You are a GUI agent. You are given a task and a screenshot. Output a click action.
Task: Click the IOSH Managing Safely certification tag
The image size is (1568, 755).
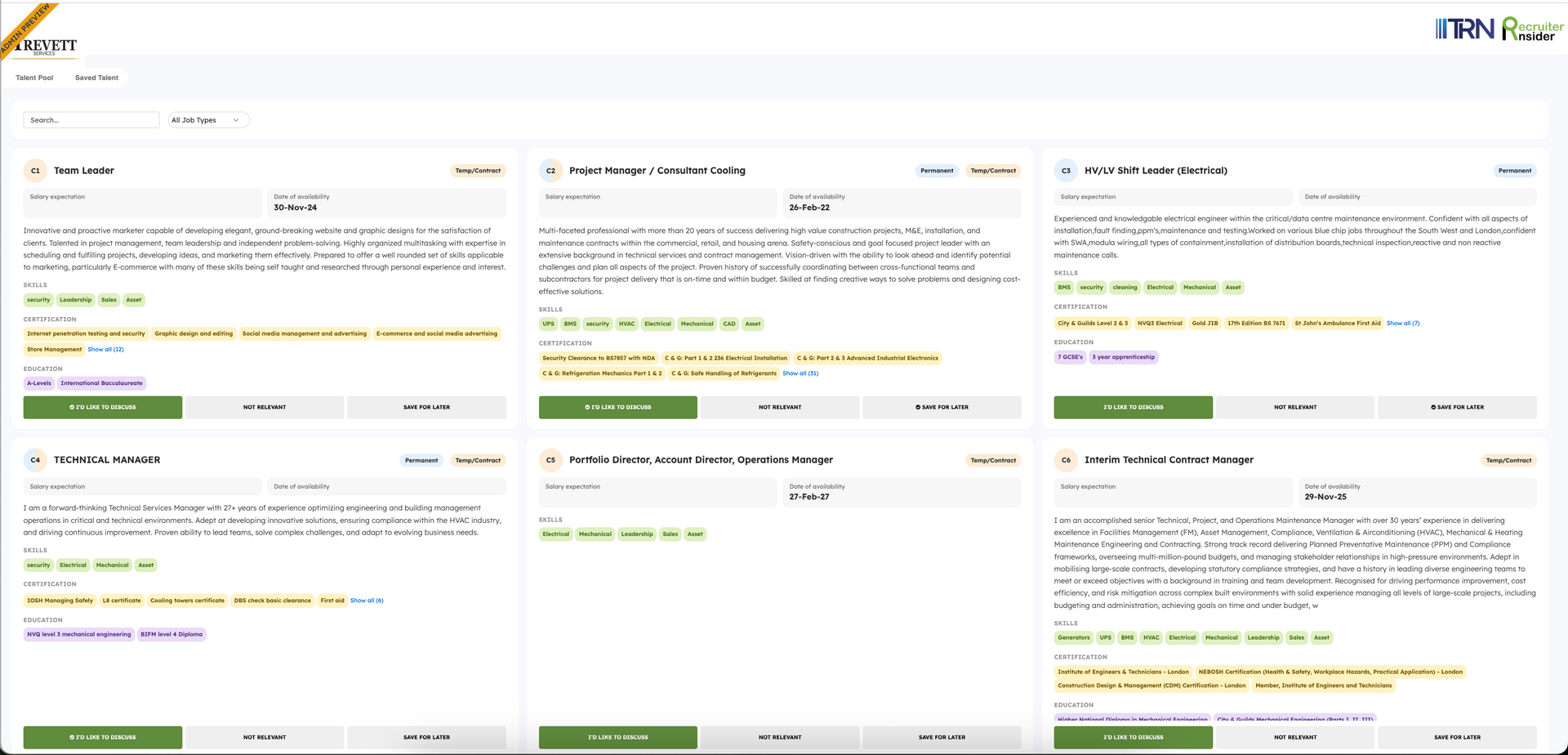point(60,601)
